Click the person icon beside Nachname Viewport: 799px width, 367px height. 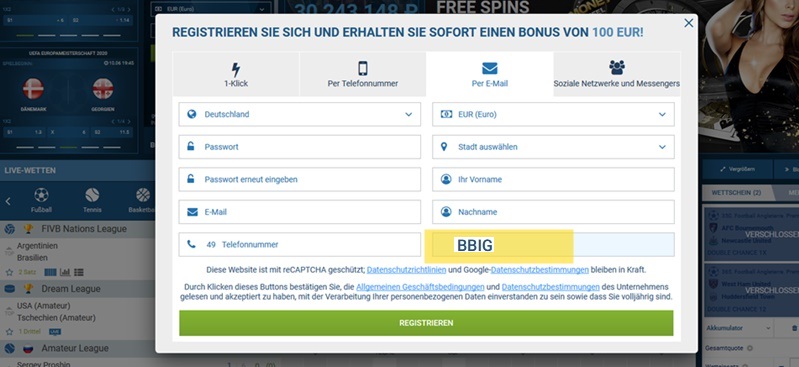[446, 212]
